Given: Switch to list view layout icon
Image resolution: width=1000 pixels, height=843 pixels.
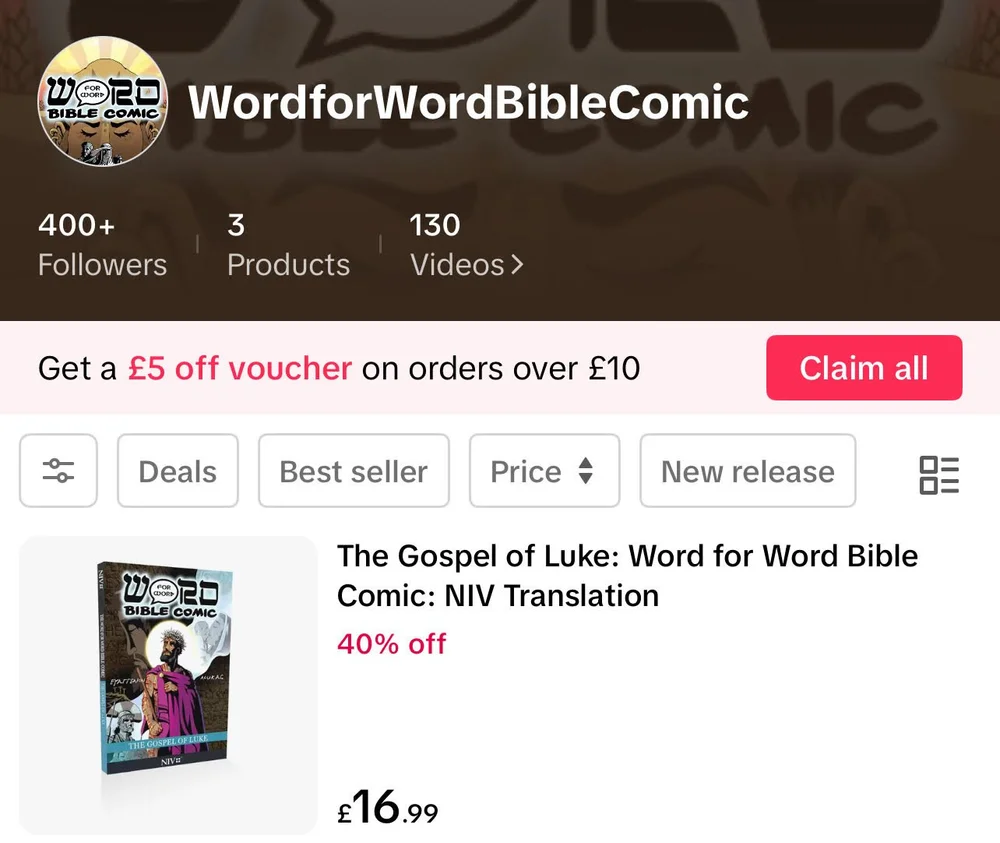Looking at the screenshot, I should 939,474.
